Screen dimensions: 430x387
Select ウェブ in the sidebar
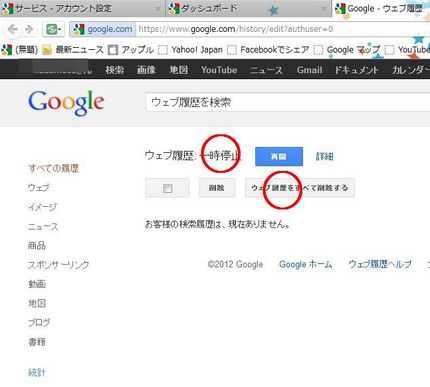pos(39,188)
